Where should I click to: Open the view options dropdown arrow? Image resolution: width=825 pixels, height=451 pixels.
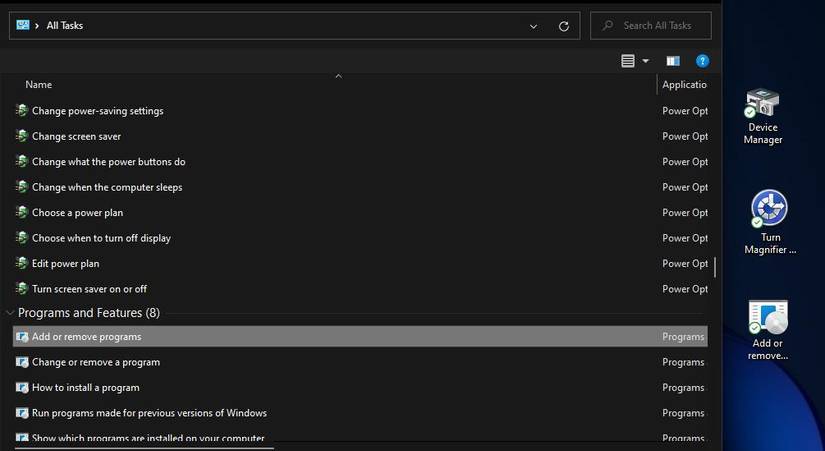click(646, 61)
